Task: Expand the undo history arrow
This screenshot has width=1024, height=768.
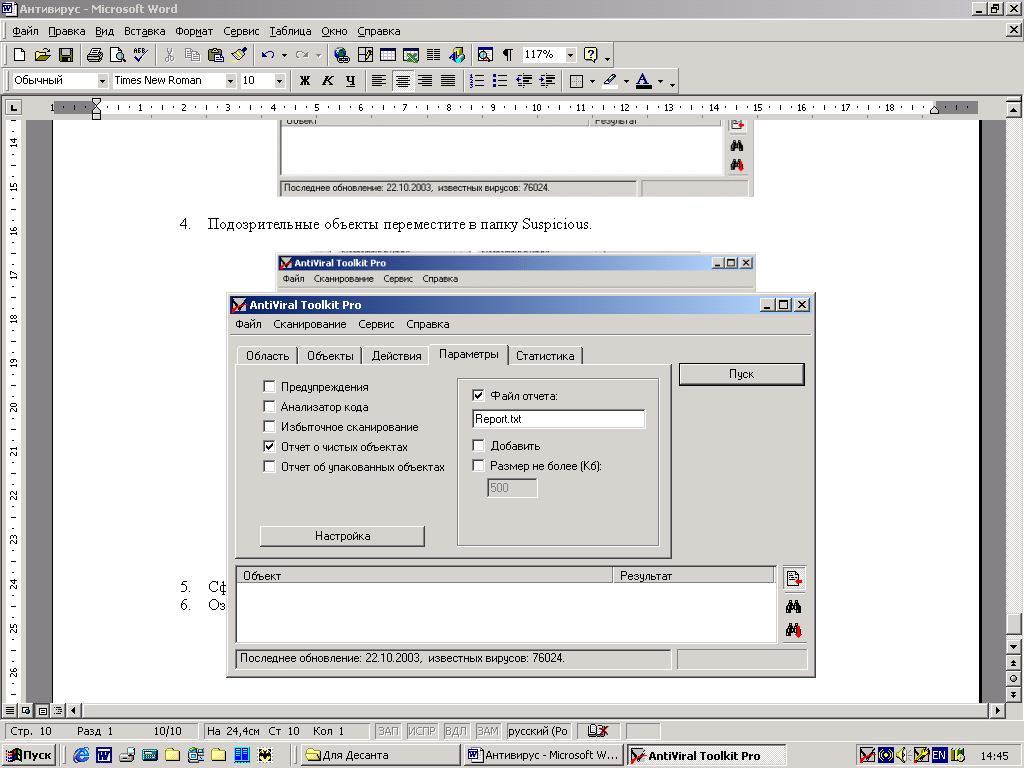Action: point(284,56)
